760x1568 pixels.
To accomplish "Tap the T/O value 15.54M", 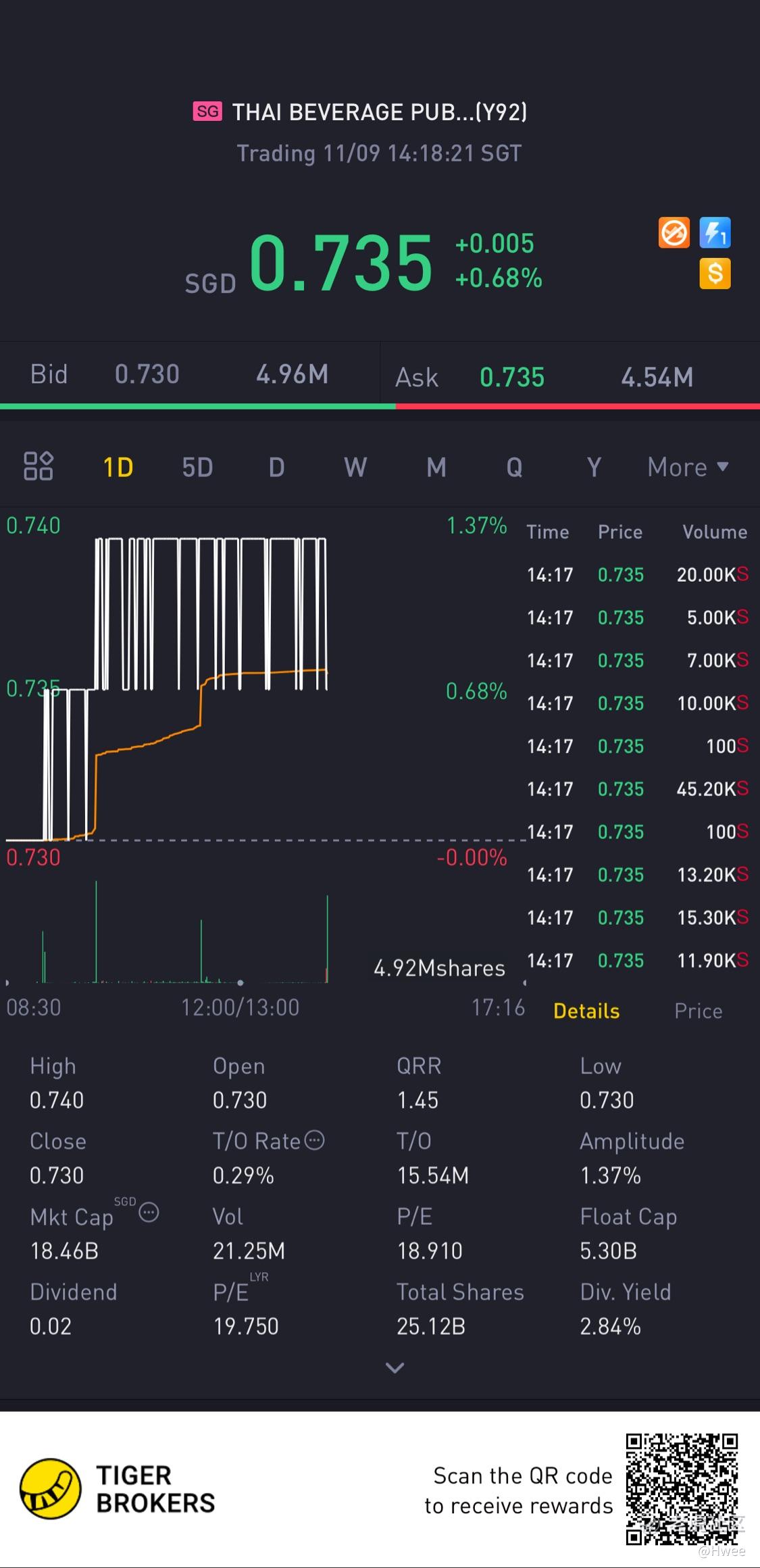I will (x=432, y=1175).
